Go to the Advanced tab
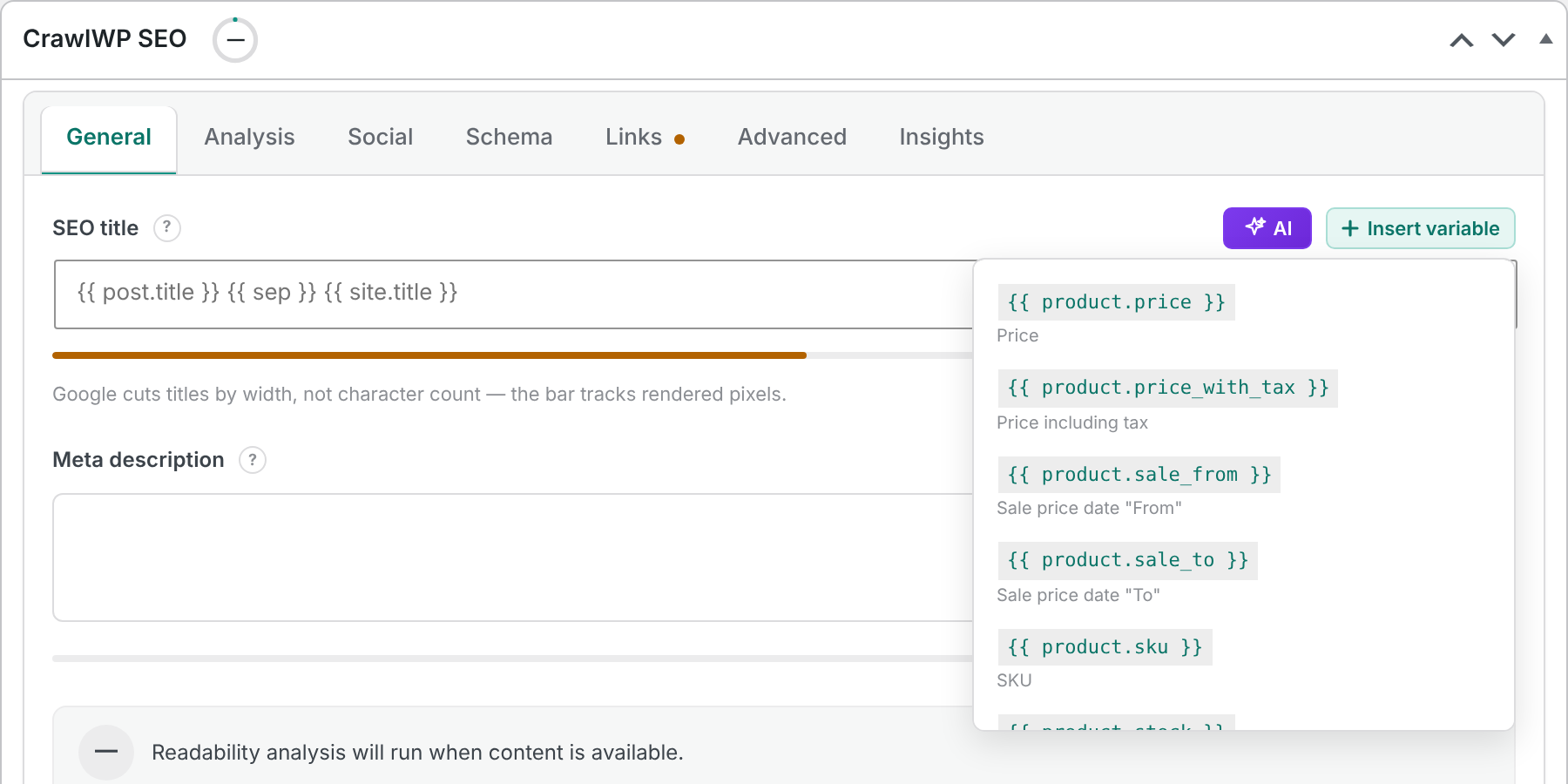The height and width of the screenshot is (784, 1568). click(x=792, y=138)
